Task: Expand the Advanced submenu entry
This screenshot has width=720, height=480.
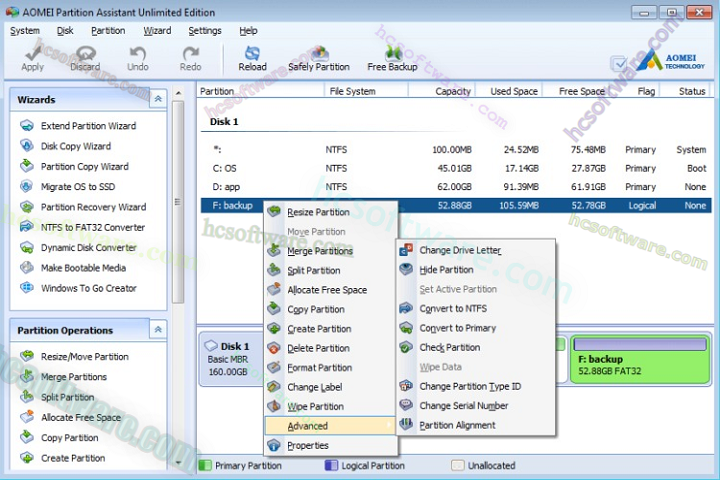Action: (331, 426)
